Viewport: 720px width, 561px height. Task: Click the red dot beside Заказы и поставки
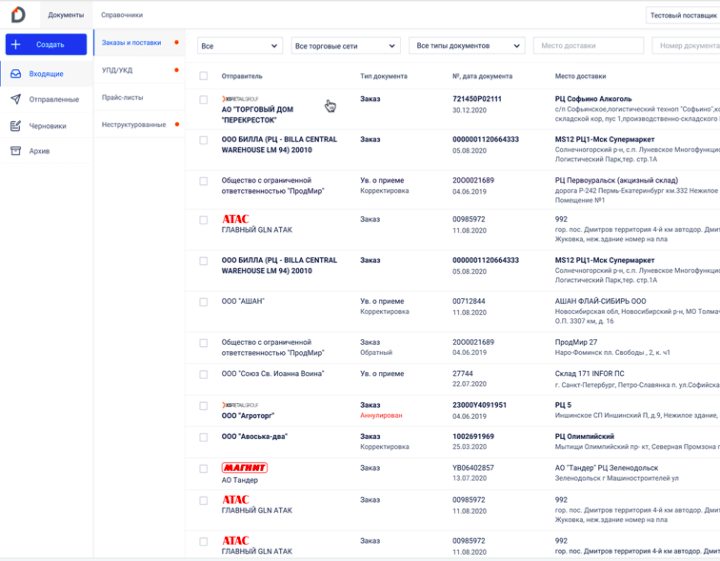(177, 42)
